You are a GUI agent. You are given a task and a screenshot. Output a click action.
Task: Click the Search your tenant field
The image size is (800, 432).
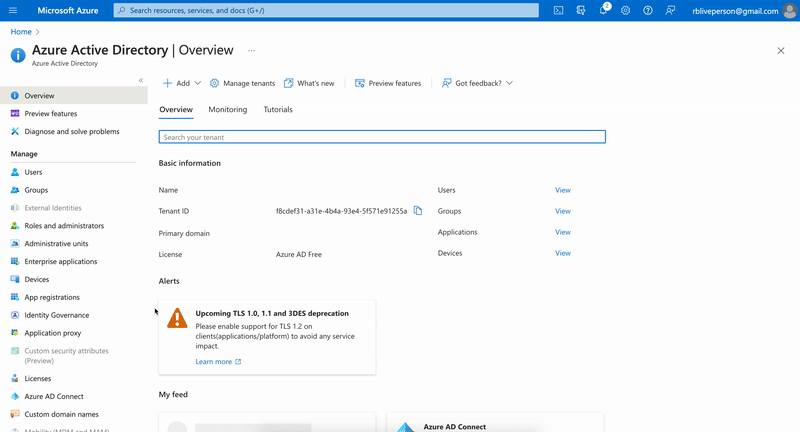[382, 137]
